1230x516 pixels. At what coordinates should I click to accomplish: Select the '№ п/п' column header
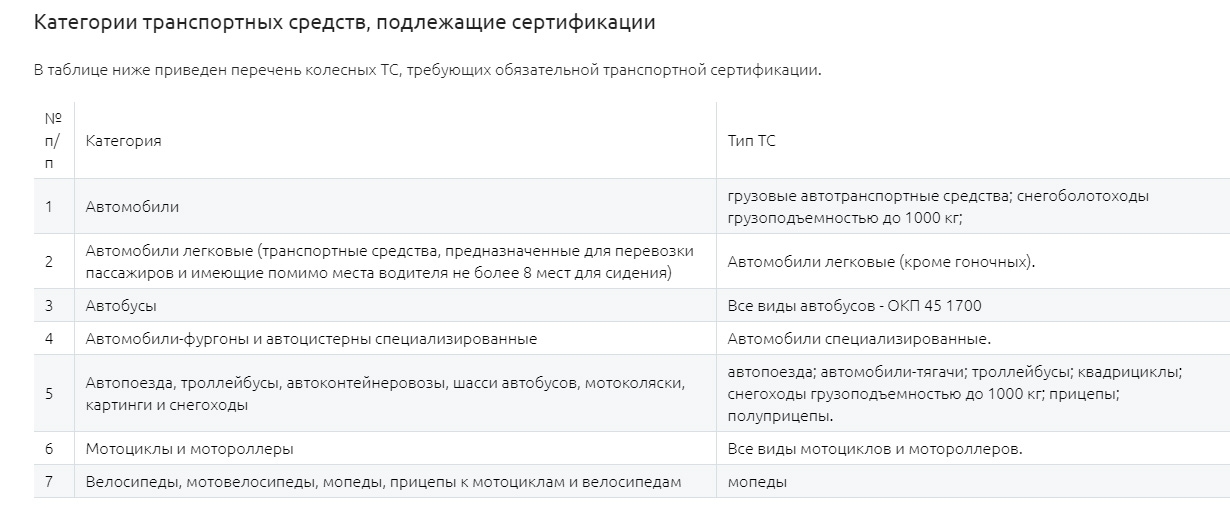tap(54, 140)
